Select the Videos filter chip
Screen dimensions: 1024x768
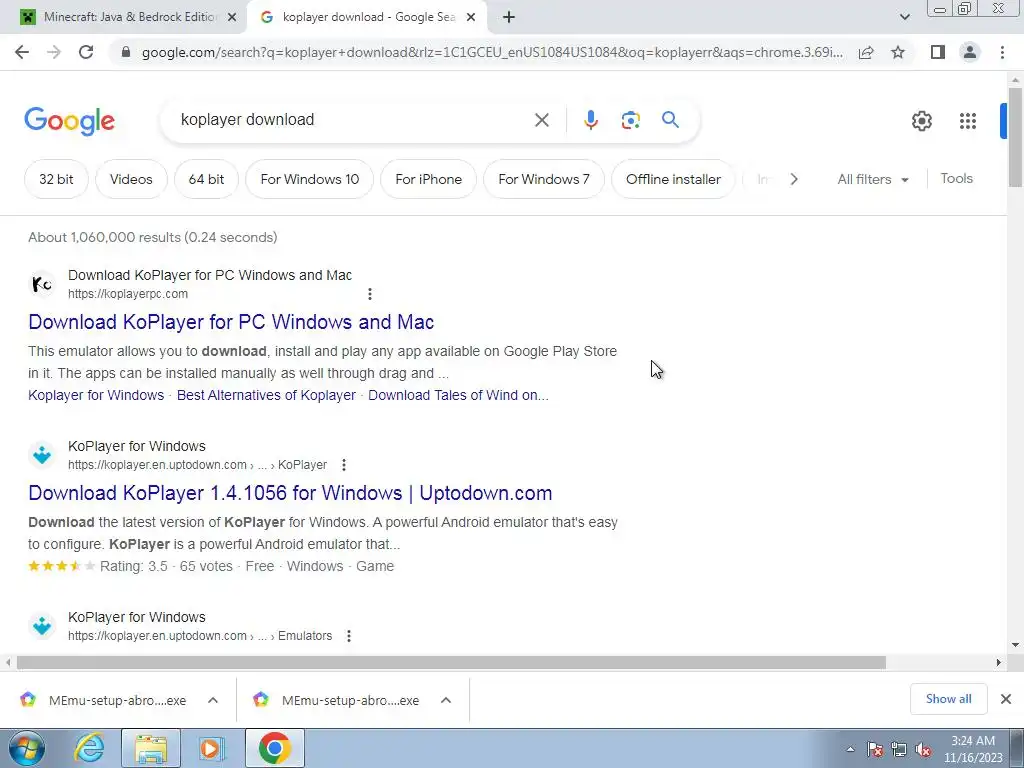coord(131,179)
